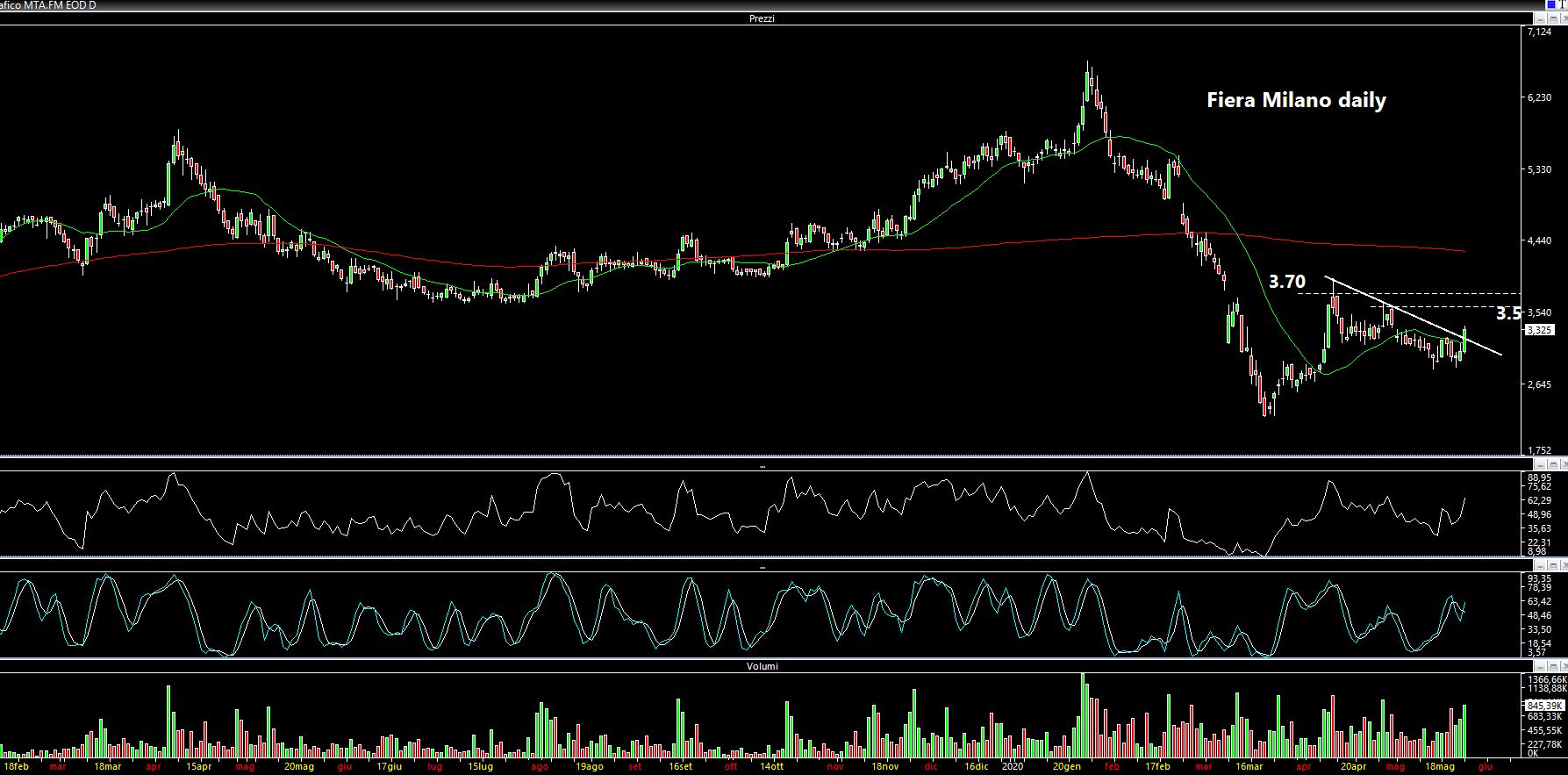Maximize the RSI oscillator panel
The image size is (1568, 775).
(1553, 464)
